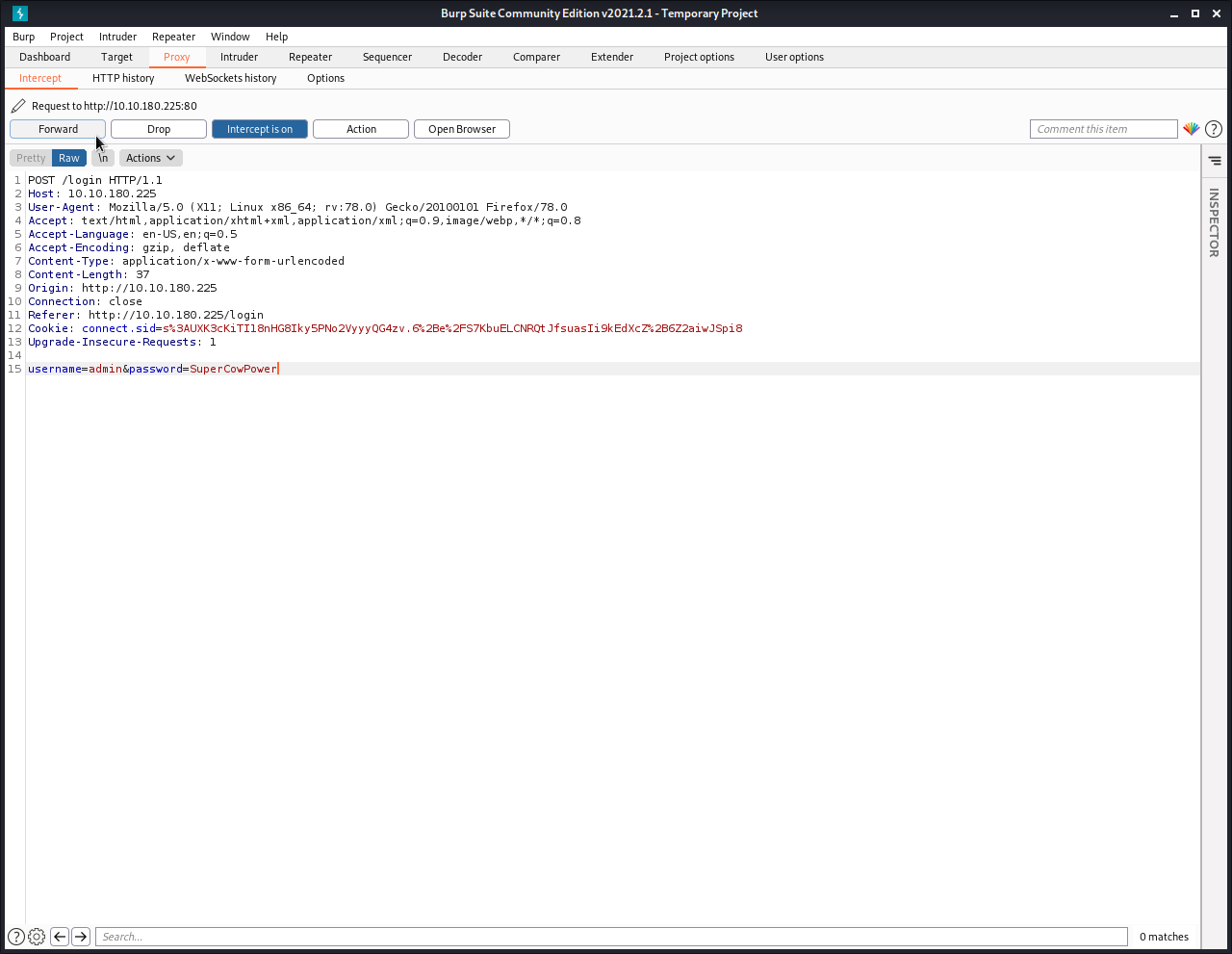
Task: Click the bottom Search input field
Action: 611,937
